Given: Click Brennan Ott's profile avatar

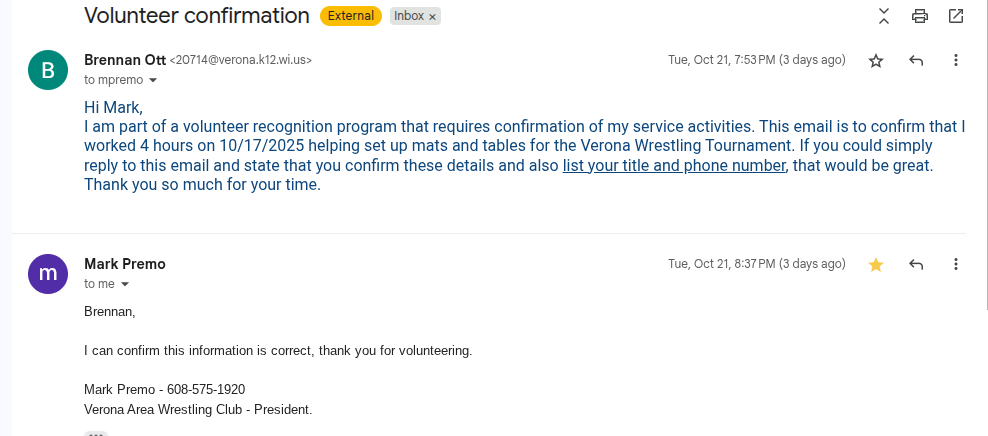Looking at the screenshot, I should (47, 69).
